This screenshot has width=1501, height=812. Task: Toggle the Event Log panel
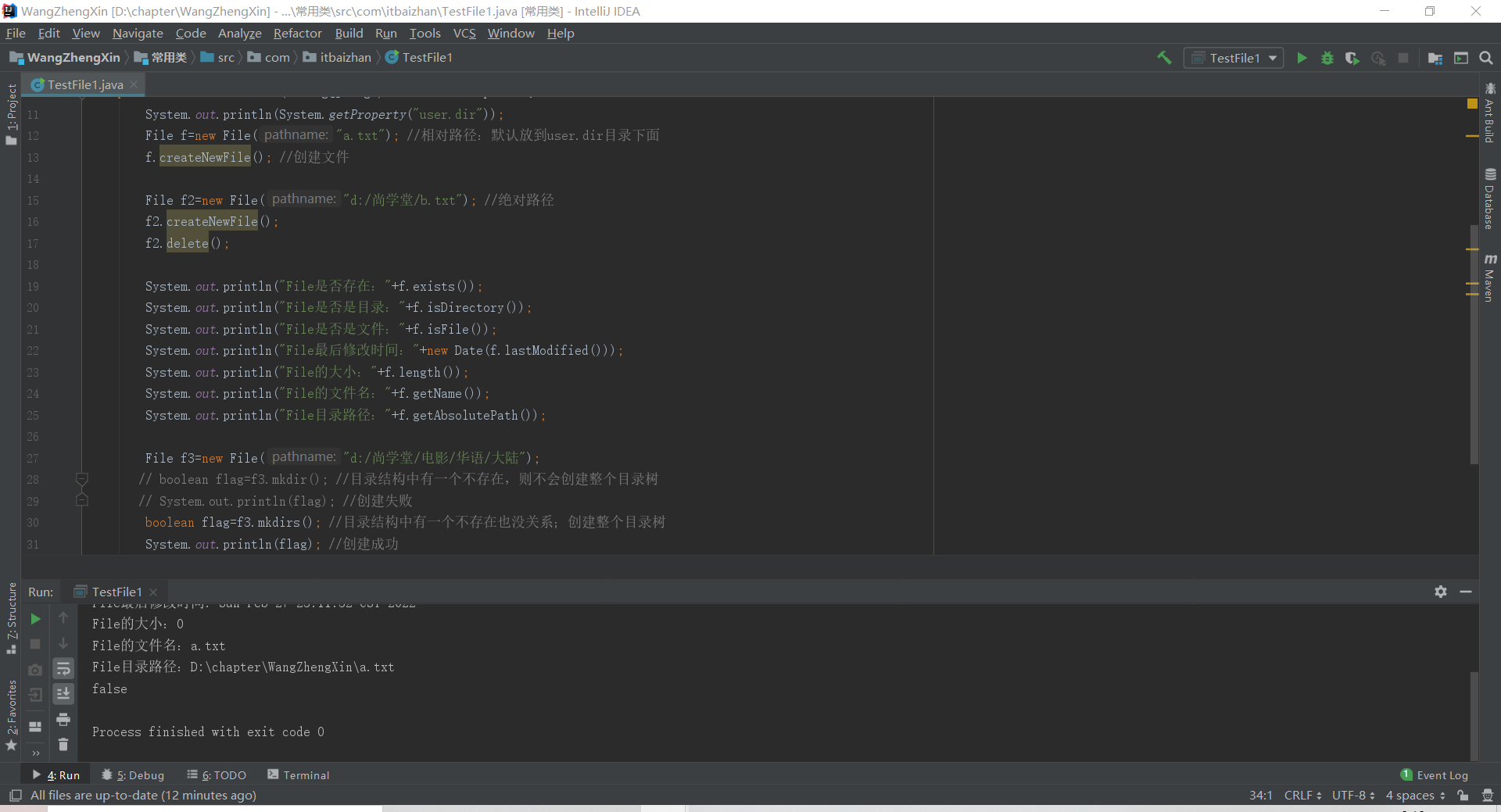tap(1435, 775)
